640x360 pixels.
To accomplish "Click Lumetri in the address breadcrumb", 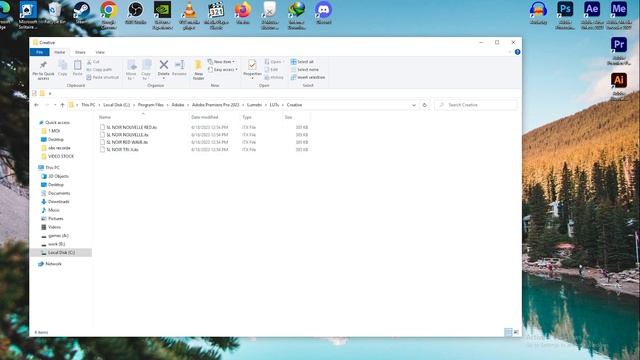I will point(254,105).
